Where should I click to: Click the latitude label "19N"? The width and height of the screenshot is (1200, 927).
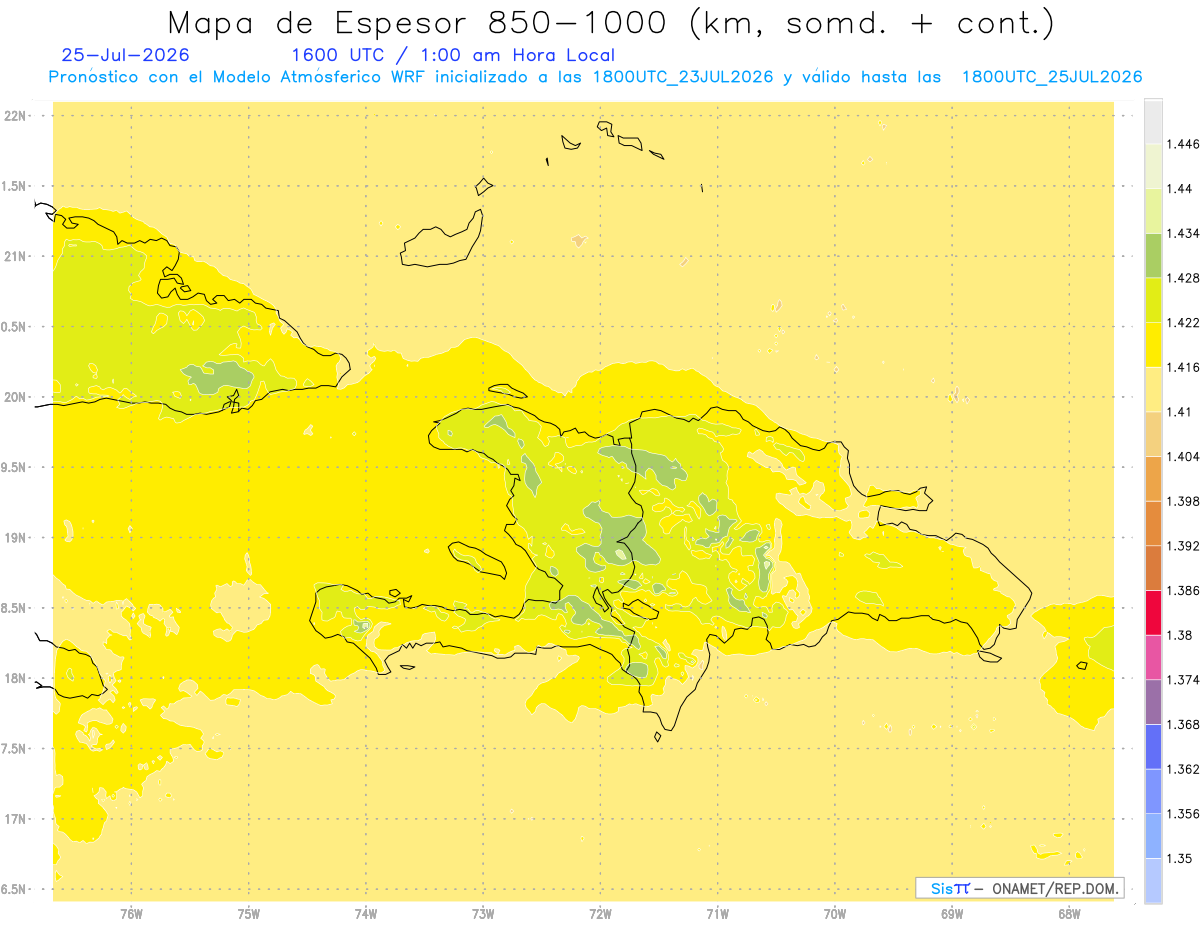pos(14,538)
